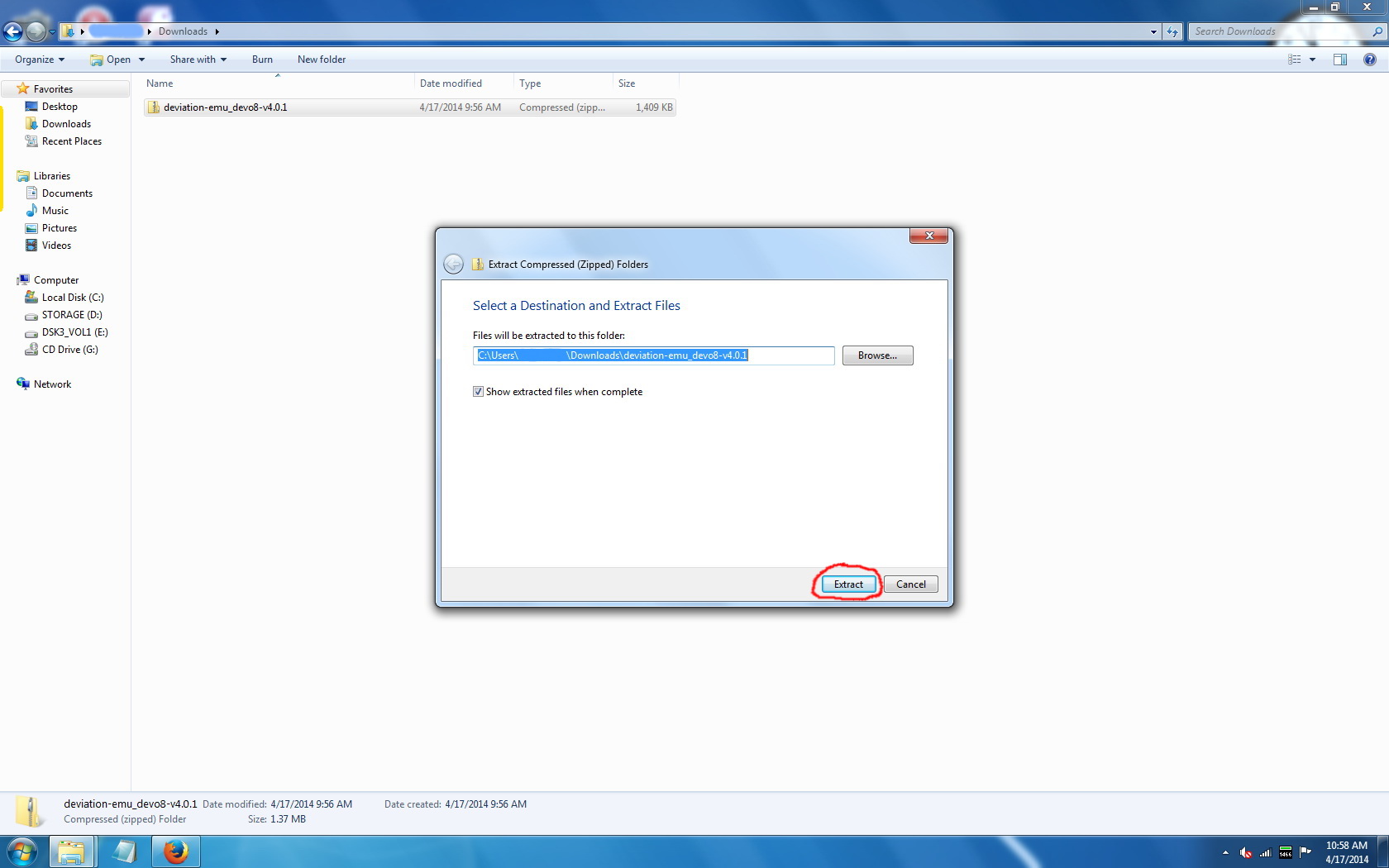The height and width of the screenshot is (868, 1389).
Task: Open the view options dropdown arrow
Action: pyautogui.click(x=1312, y=60)
